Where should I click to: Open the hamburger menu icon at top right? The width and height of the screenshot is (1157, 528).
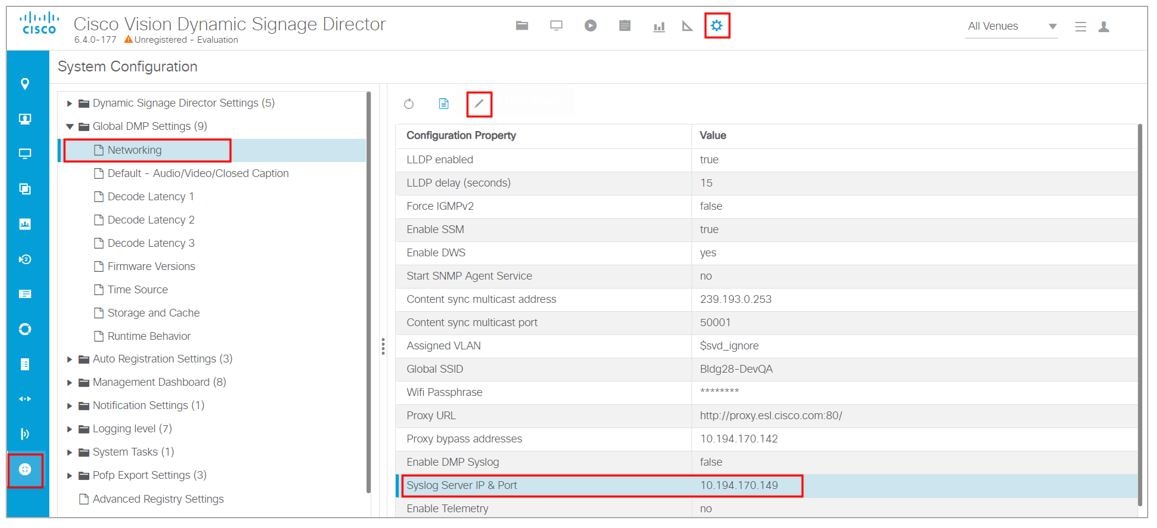[x=1080, y=27]
